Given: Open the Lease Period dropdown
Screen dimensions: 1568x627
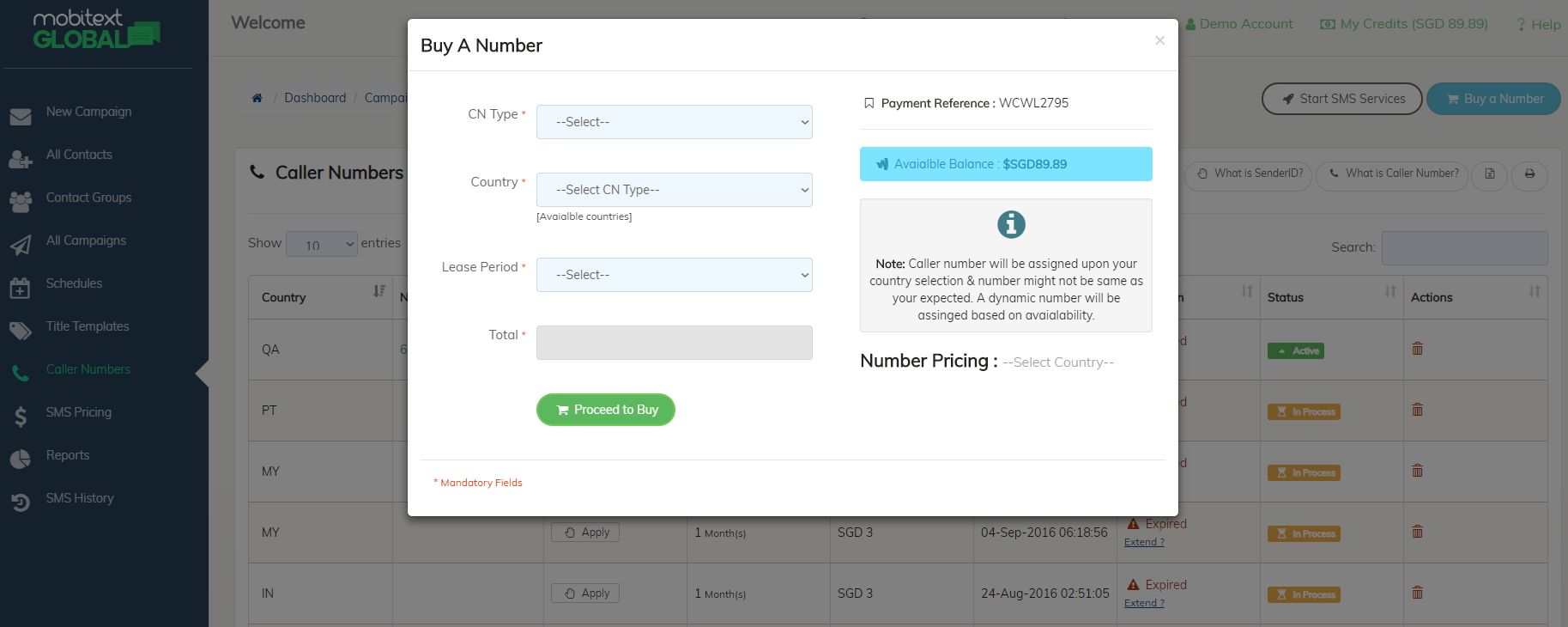Looking at the screenshot, I should pos(674,275).
